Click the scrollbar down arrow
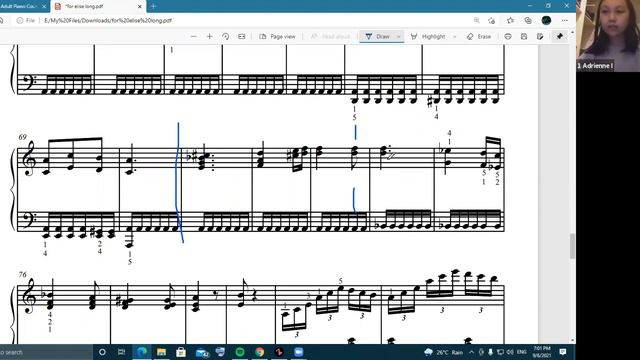Screen dimensions: 640x360 pyautogui.click(x=573, y=340)
